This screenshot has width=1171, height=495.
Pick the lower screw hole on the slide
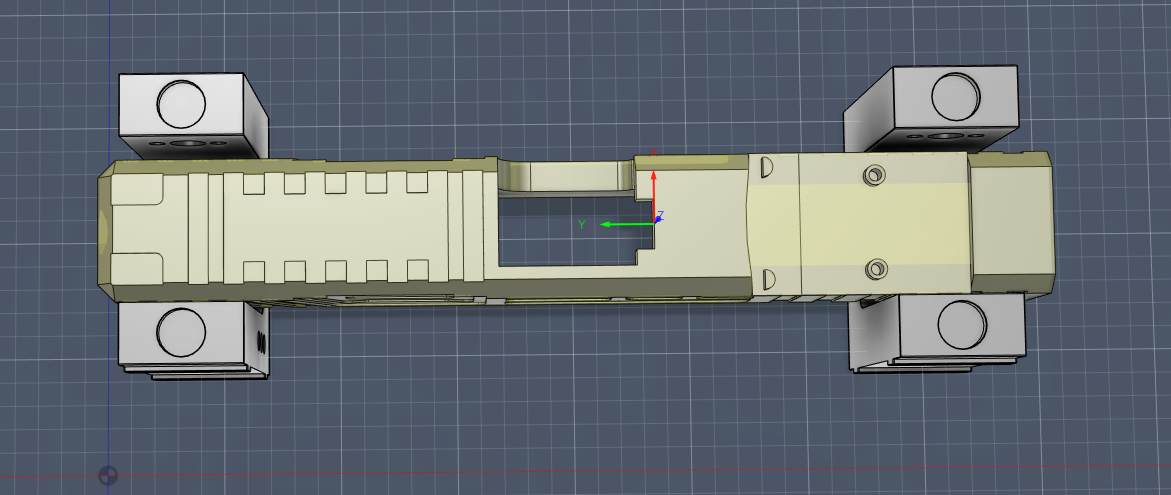point(877,268)
